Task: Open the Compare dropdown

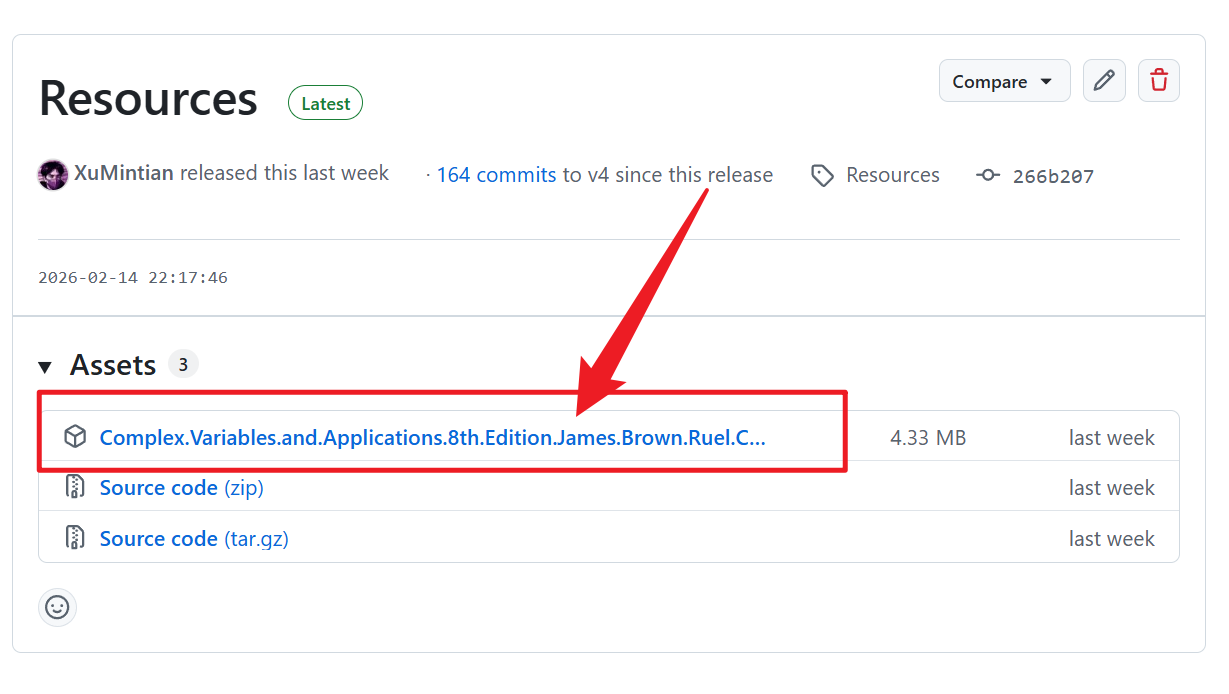Action: (x=1003, y=81)
